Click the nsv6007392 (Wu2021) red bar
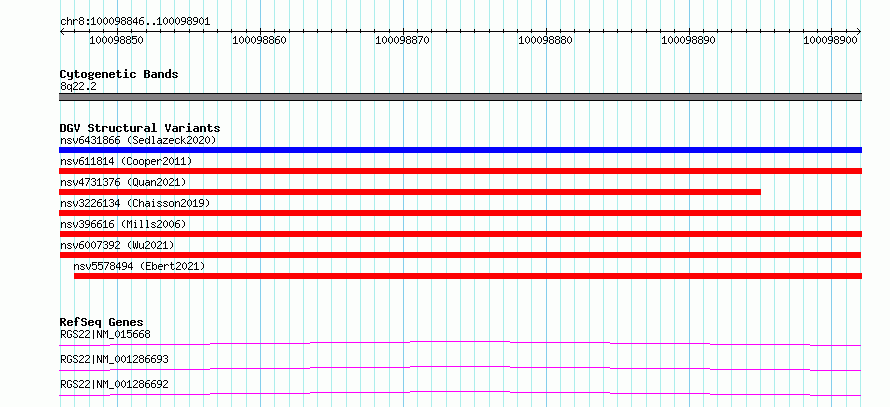The height and width of the screenshot is (407, 890). pos(460,255)
